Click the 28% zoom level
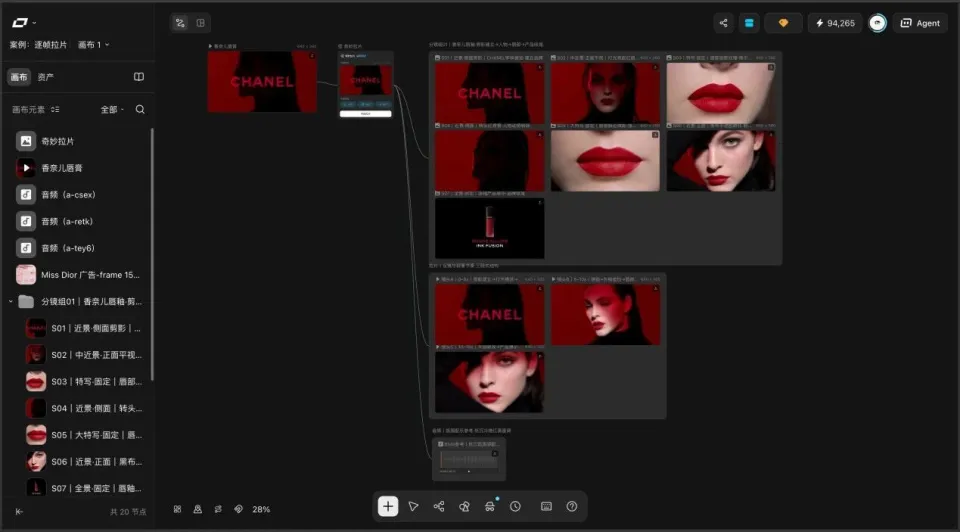The image size is (960, 532). [261, 509]
